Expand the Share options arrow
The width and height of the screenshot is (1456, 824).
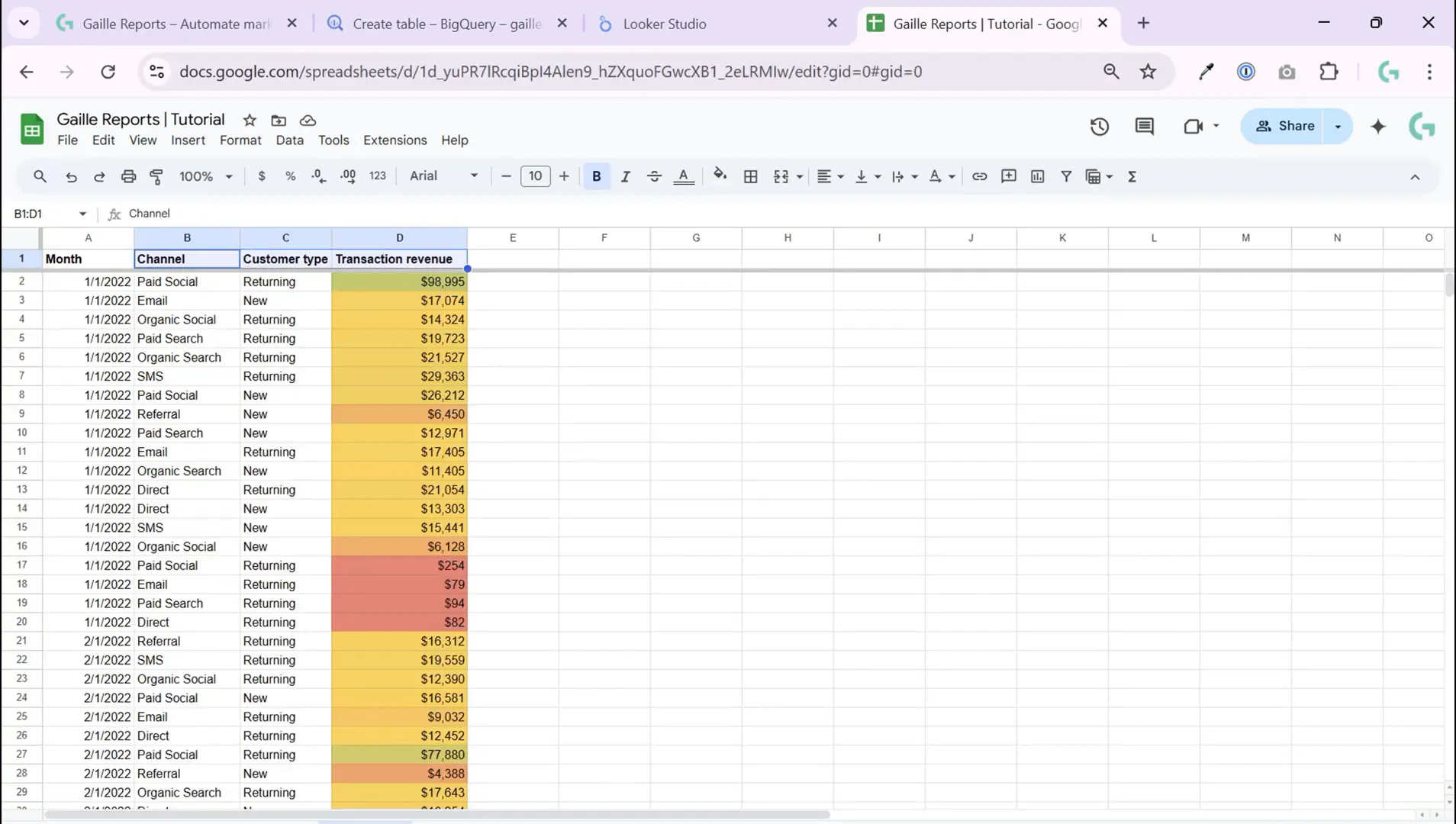pos(1338,127)
